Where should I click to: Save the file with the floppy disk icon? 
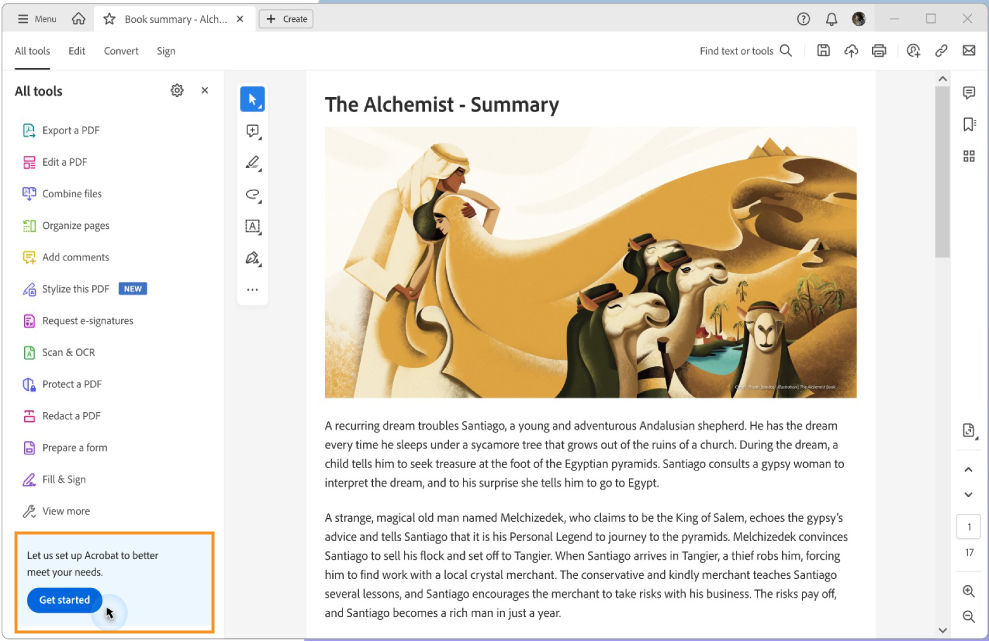pyautogui.click(x=823, y=50)
